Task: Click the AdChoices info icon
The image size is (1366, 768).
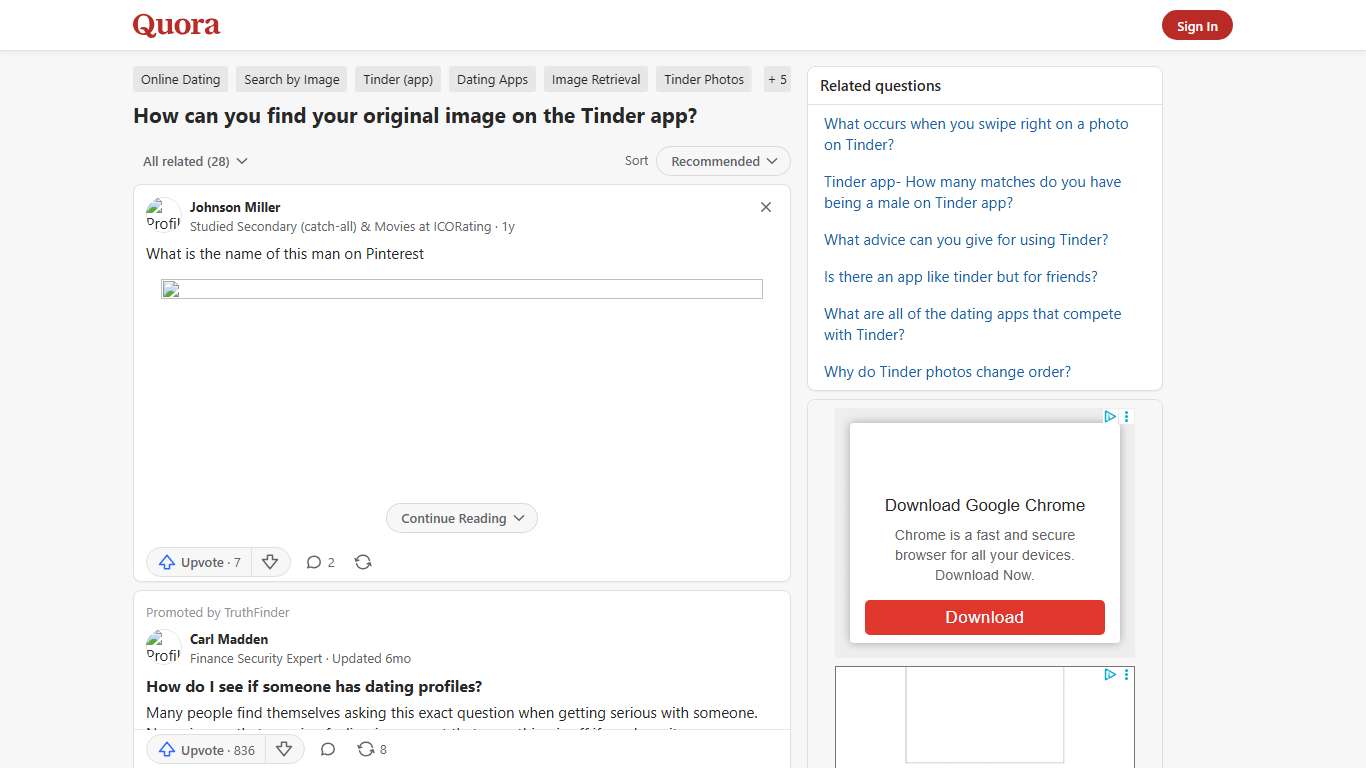Action: [x=1109, y=417]
